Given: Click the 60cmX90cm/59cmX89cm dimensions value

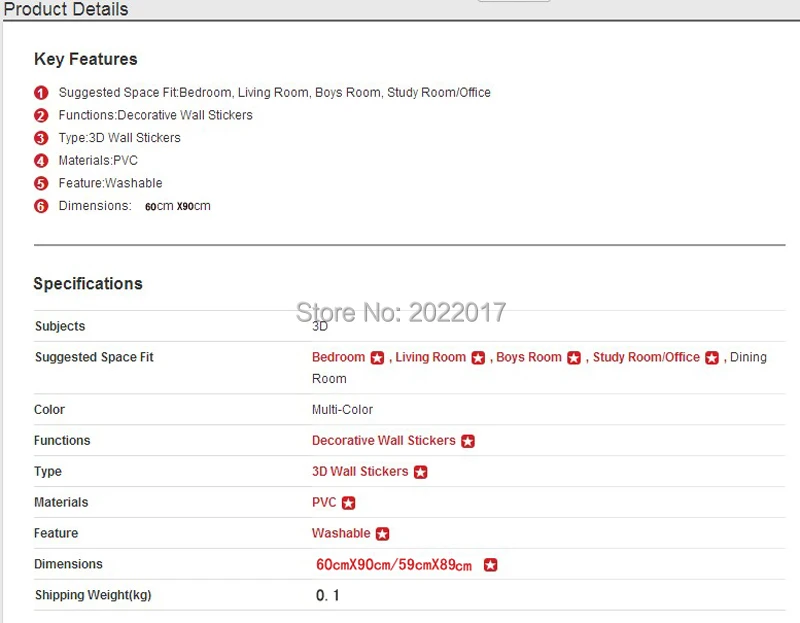Looking at the screenshot, I should pos(394,565).
